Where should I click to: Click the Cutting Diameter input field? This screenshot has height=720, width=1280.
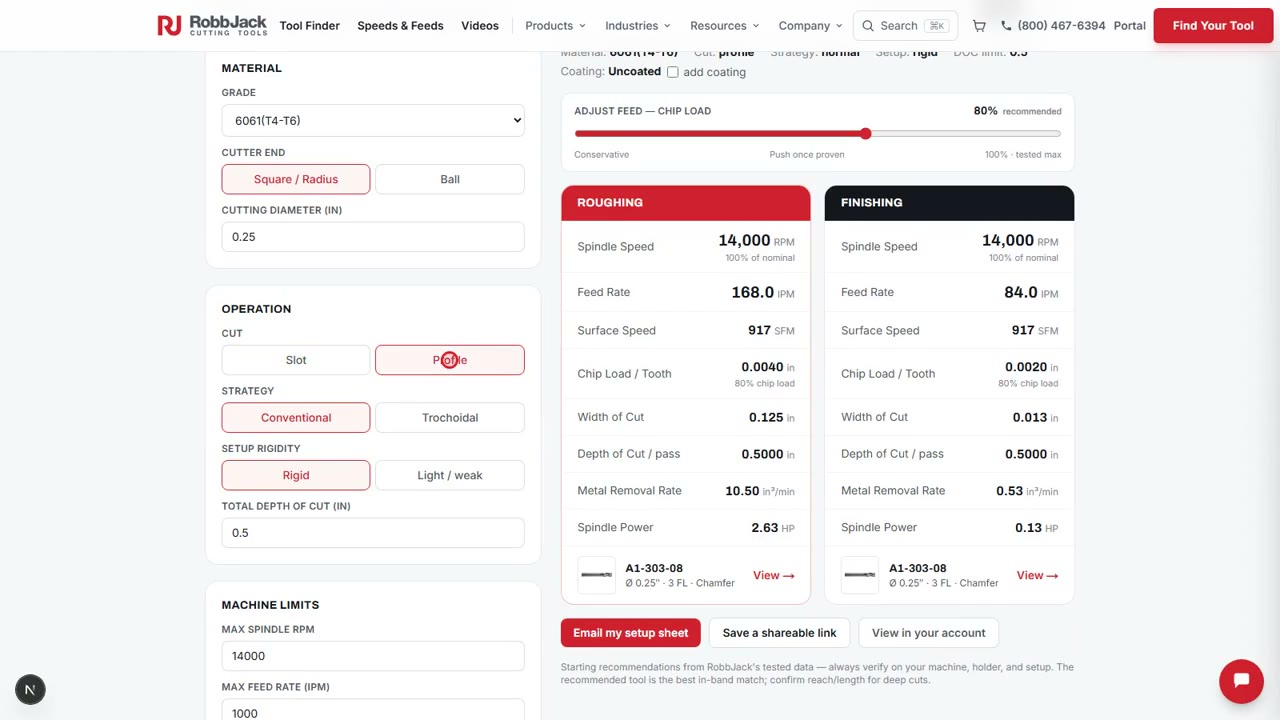373,237
